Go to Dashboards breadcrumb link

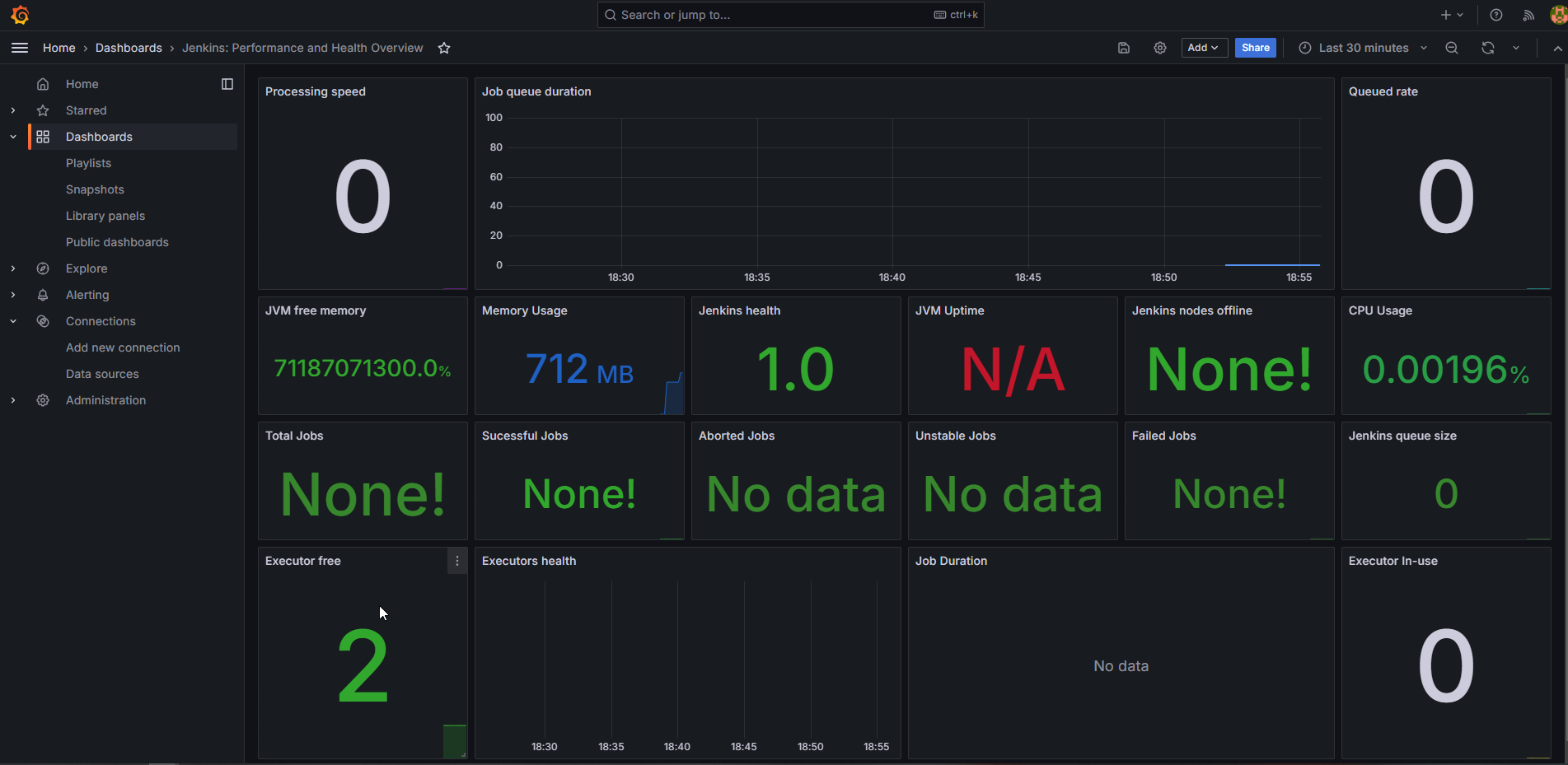(129, 48)
